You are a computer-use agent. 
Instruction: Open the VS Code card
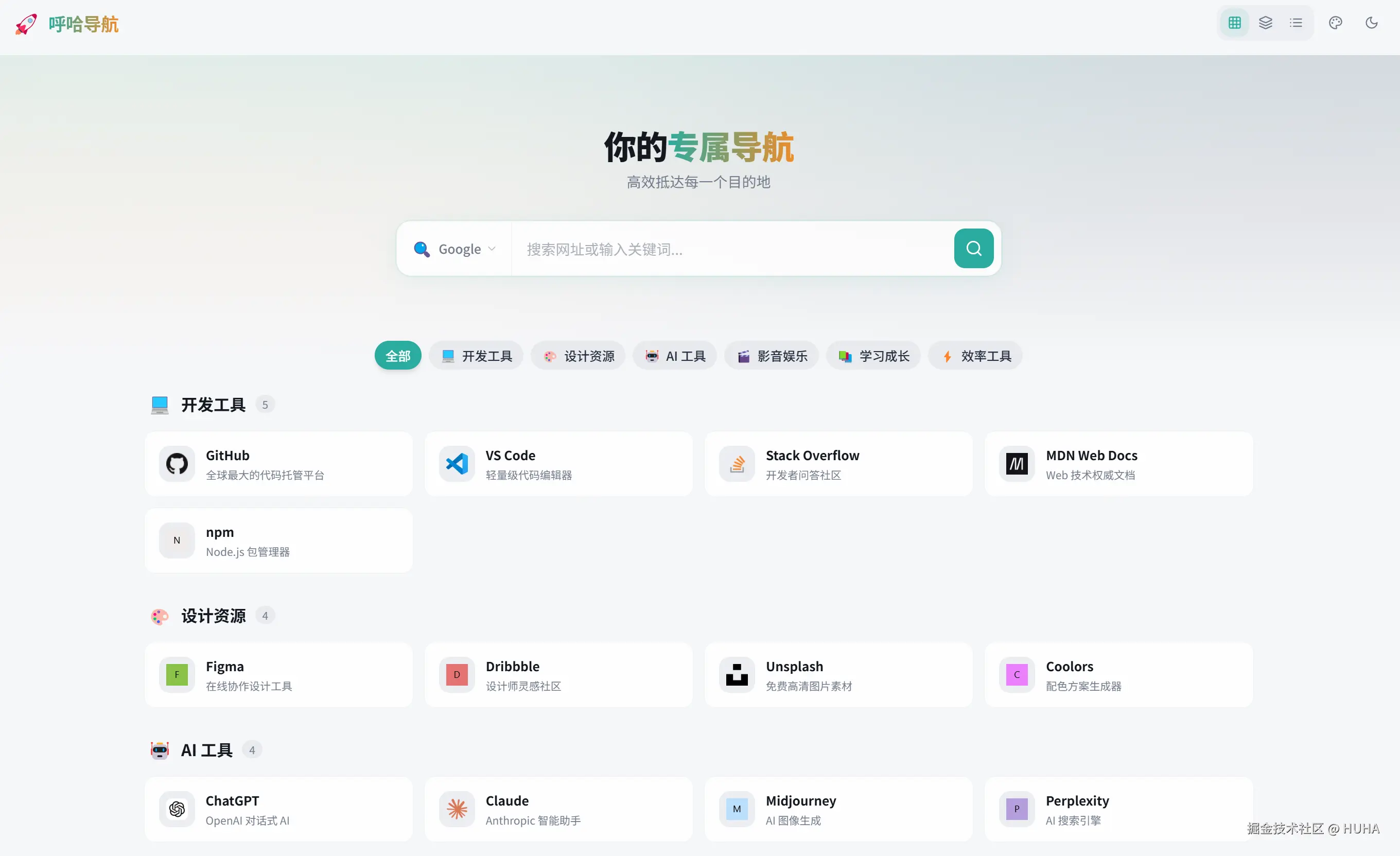(x=558, y=464)
